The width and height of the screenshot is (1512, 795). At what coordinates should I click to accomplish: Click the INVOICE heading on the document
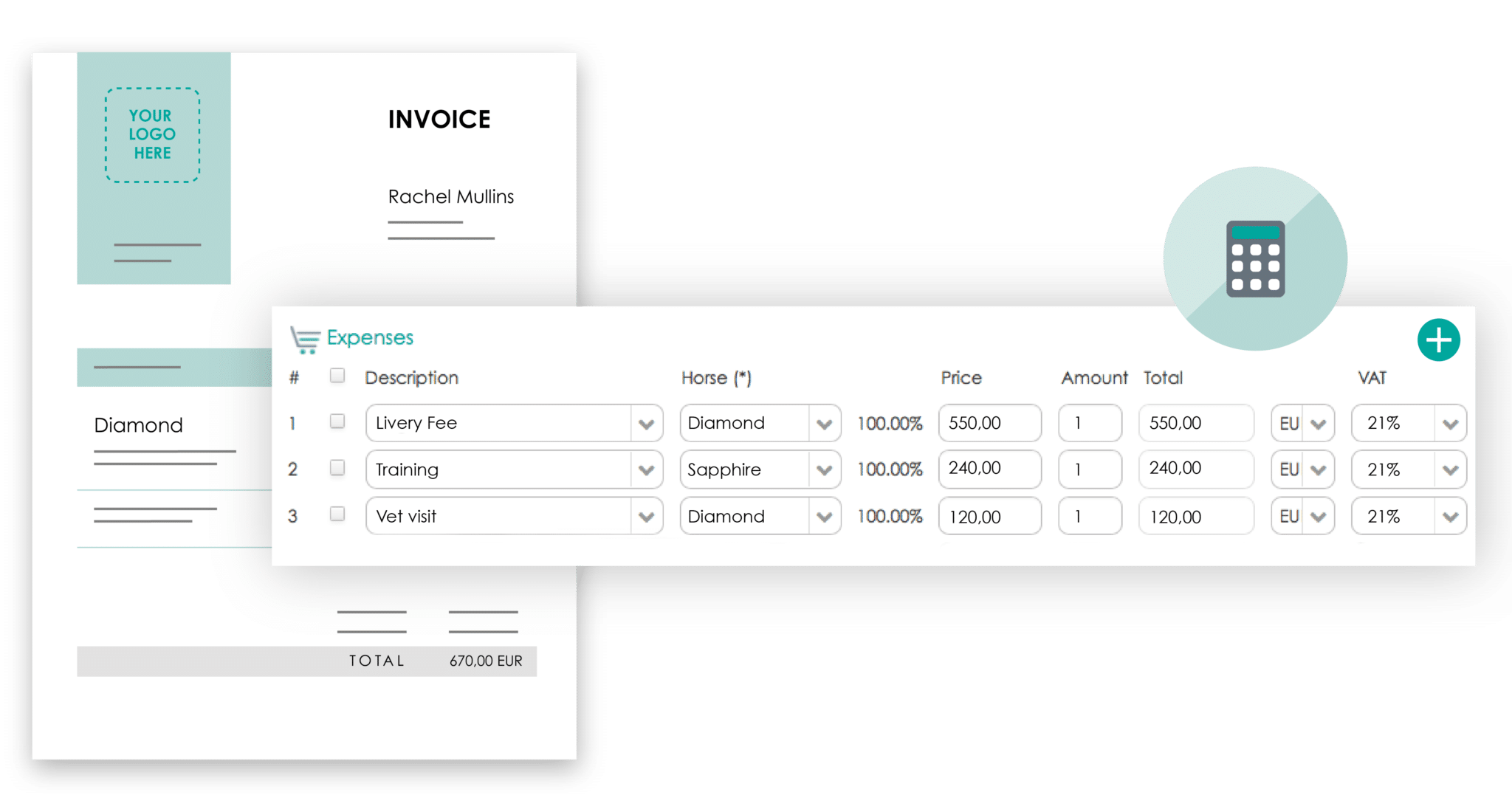tap(439, 120)
